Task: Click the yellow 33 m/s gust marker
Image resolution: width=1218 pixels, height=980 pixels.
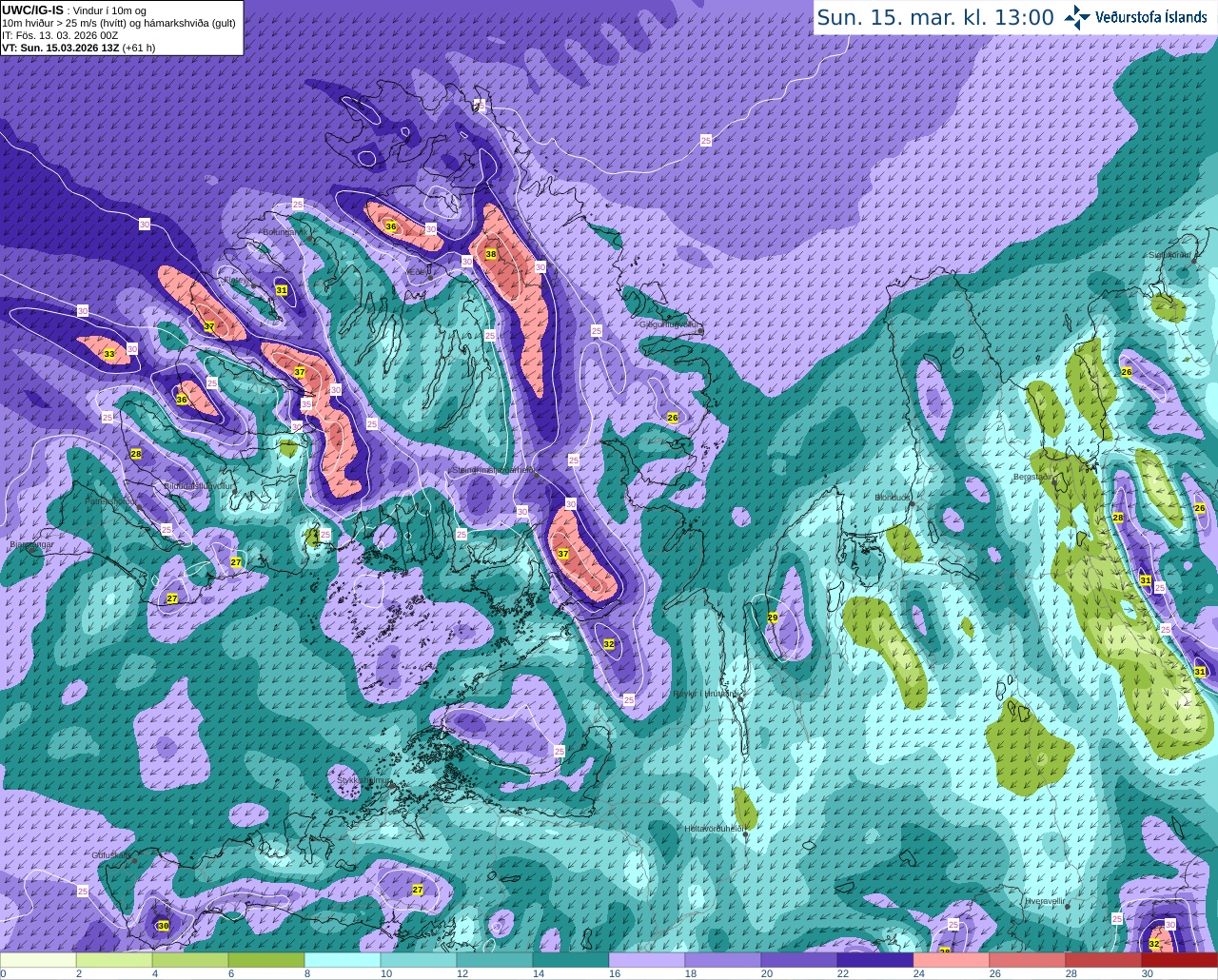Action: click(109, 354)
